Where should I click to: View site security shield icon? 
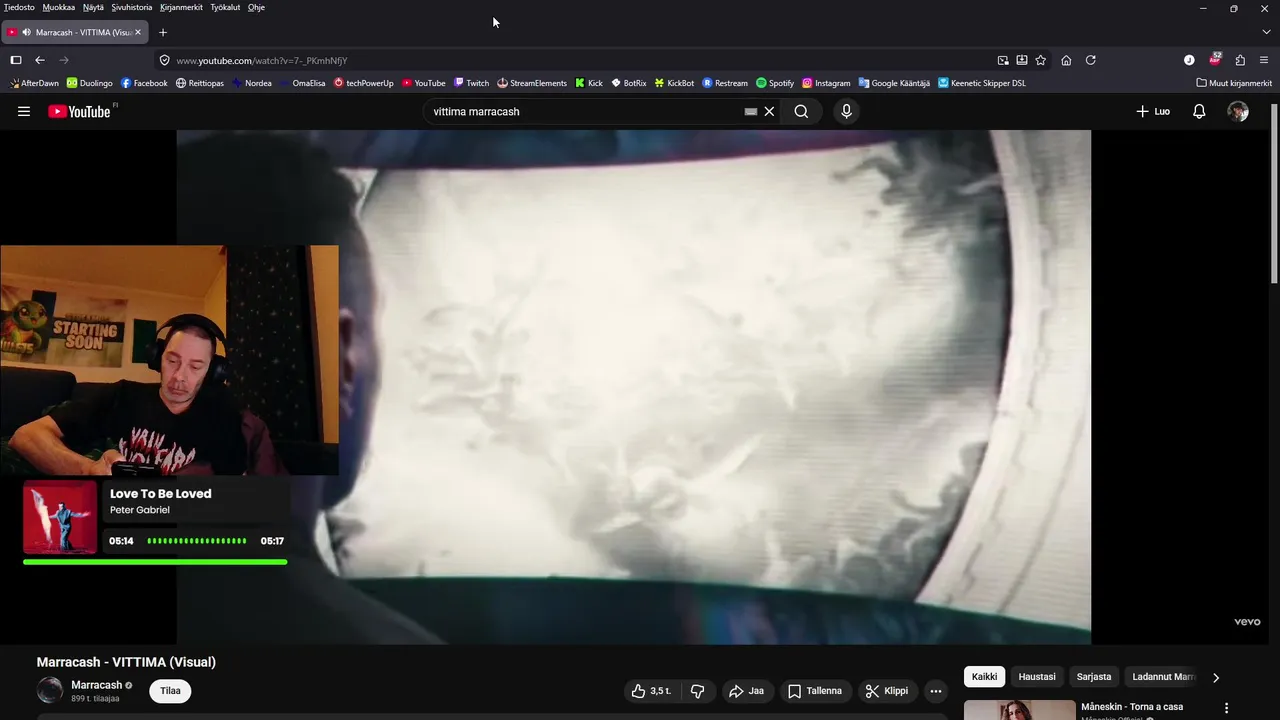(x=165, y=60)
